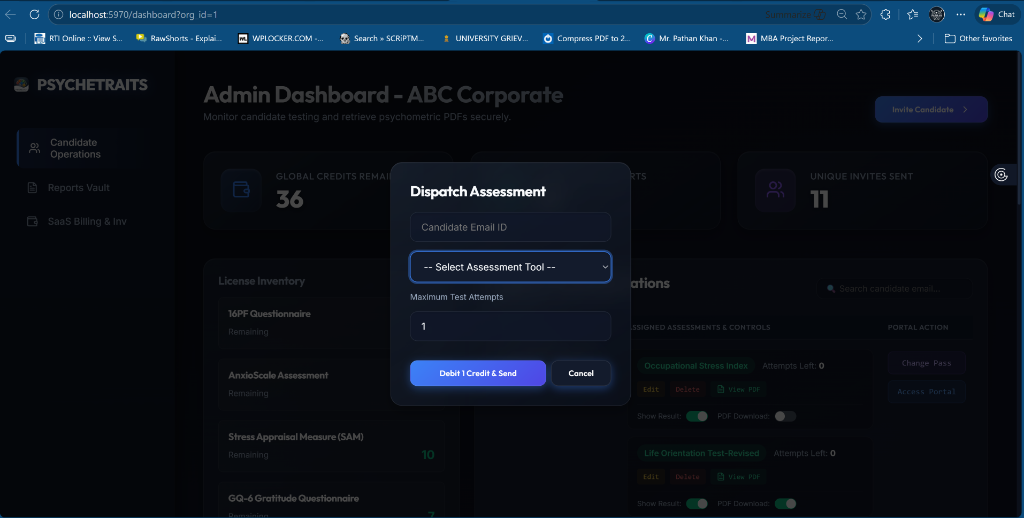Open Reports Vault in sidebar
This screenshot has height=518, width=1024.
point(81,187)
